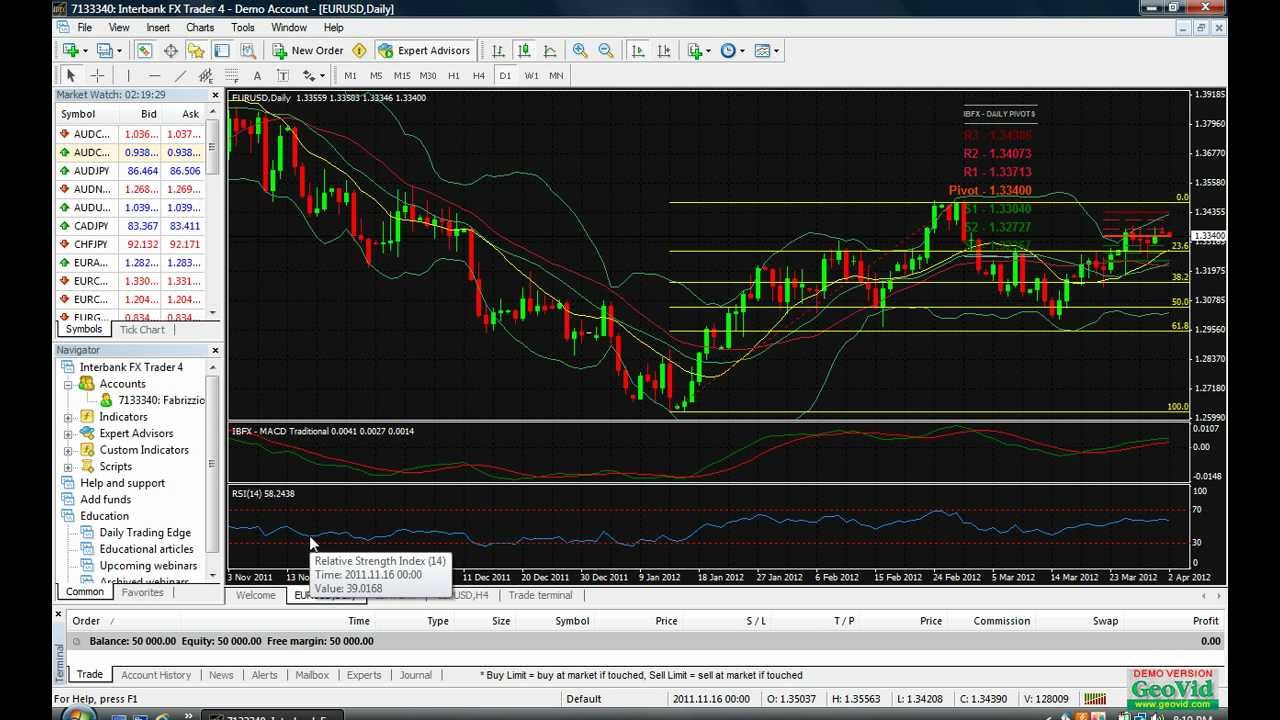Toggle the Market Watch window icon
This screenshot has width=1280, height=720.
tap(145, 50)
